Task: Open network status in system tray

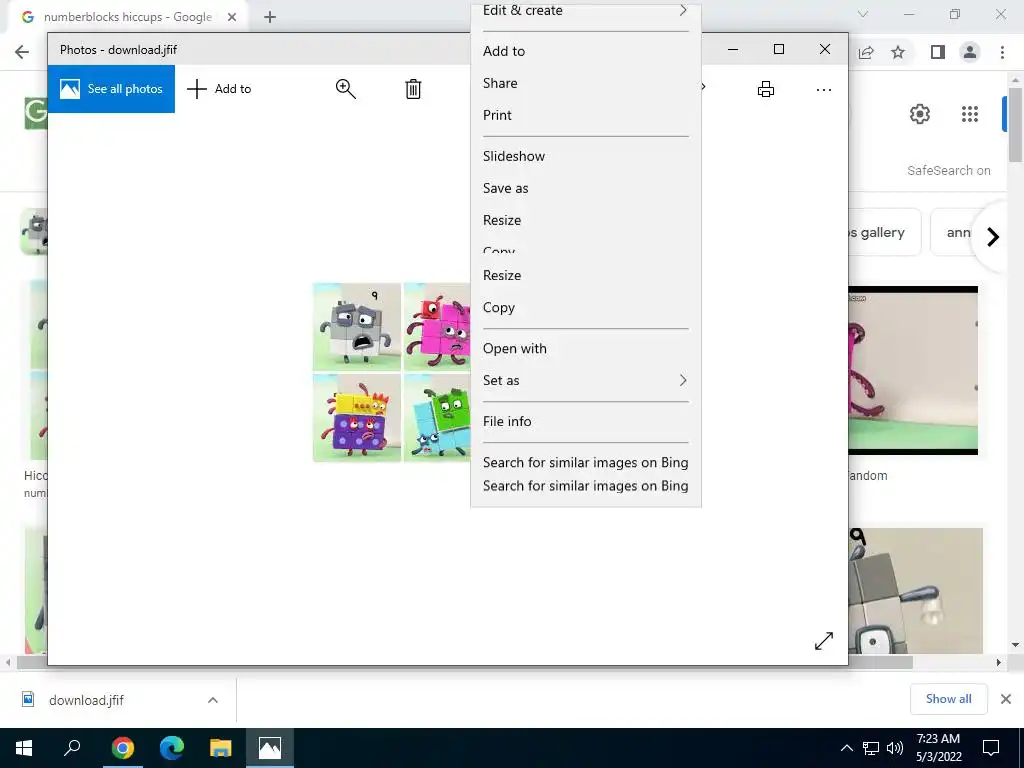Action: coord(871,748)
